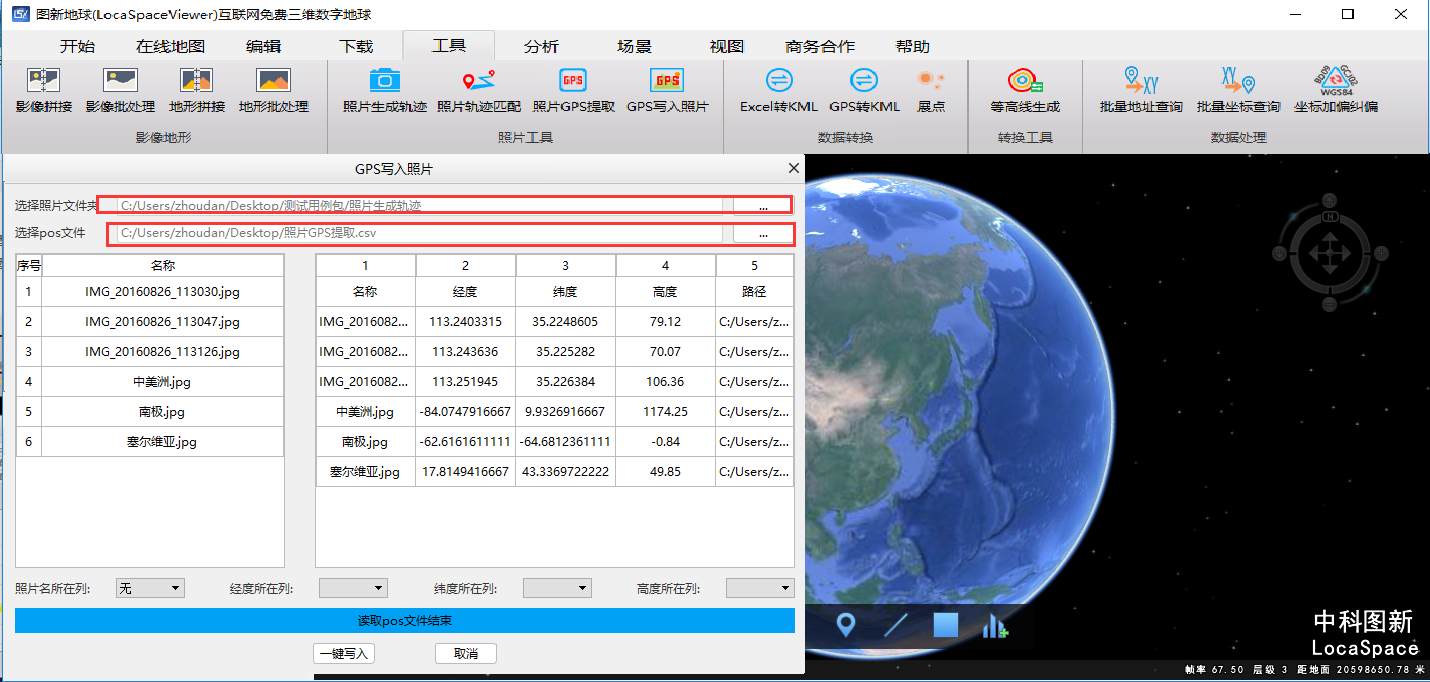Select IMG_20160826_113030.jpg in the photo list
Screen dimensions: 1430x682
point(162,292)
